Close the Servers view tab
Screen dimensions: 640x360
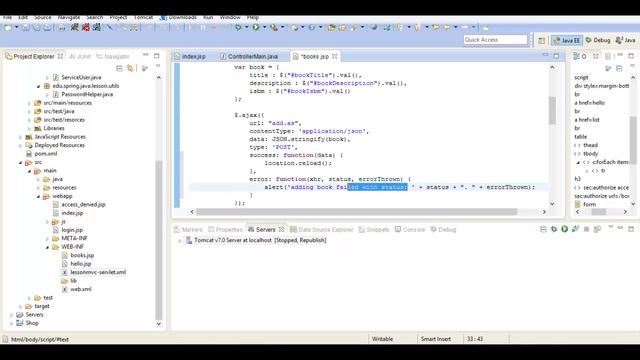281,229
